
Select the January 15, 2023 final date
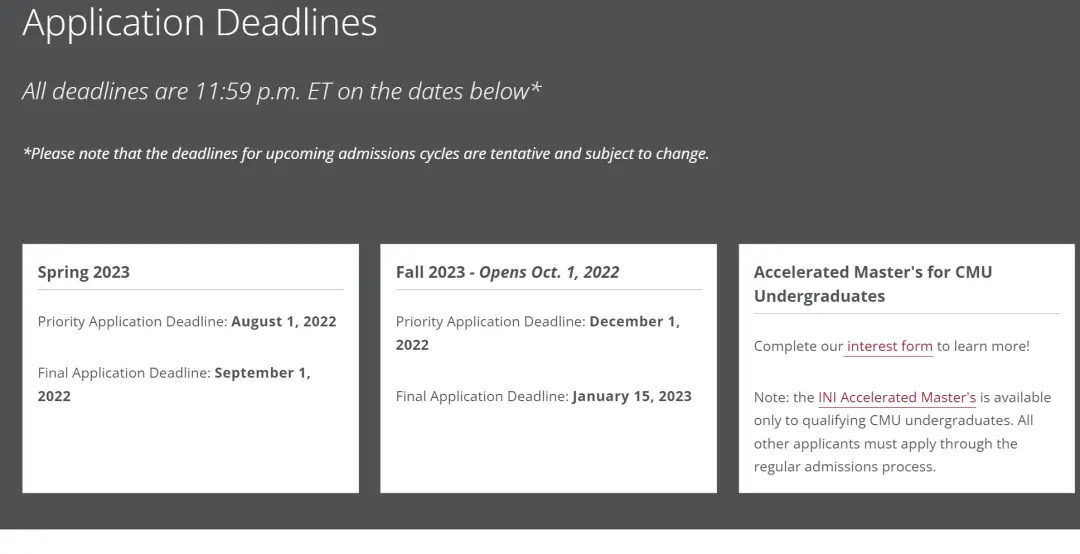point(632,396)
